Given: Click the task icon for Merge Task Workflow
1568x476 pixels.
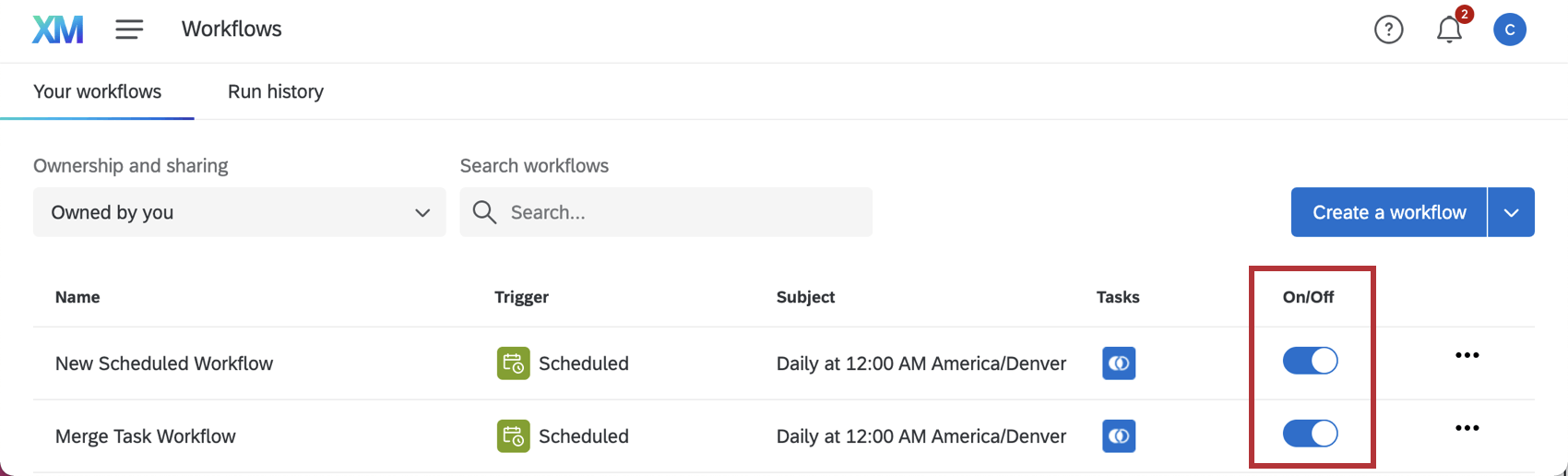Looking at the screenshot, I should 1119,436.
